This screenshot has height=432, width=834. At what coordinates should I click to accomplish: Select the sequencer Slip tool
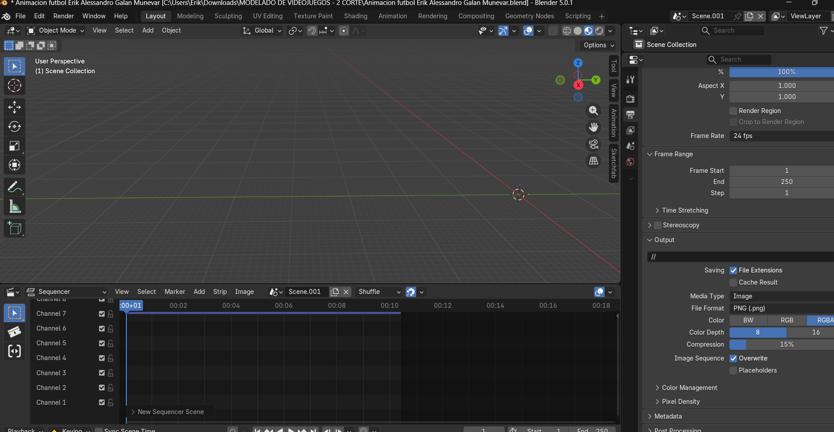coord(14,351)
